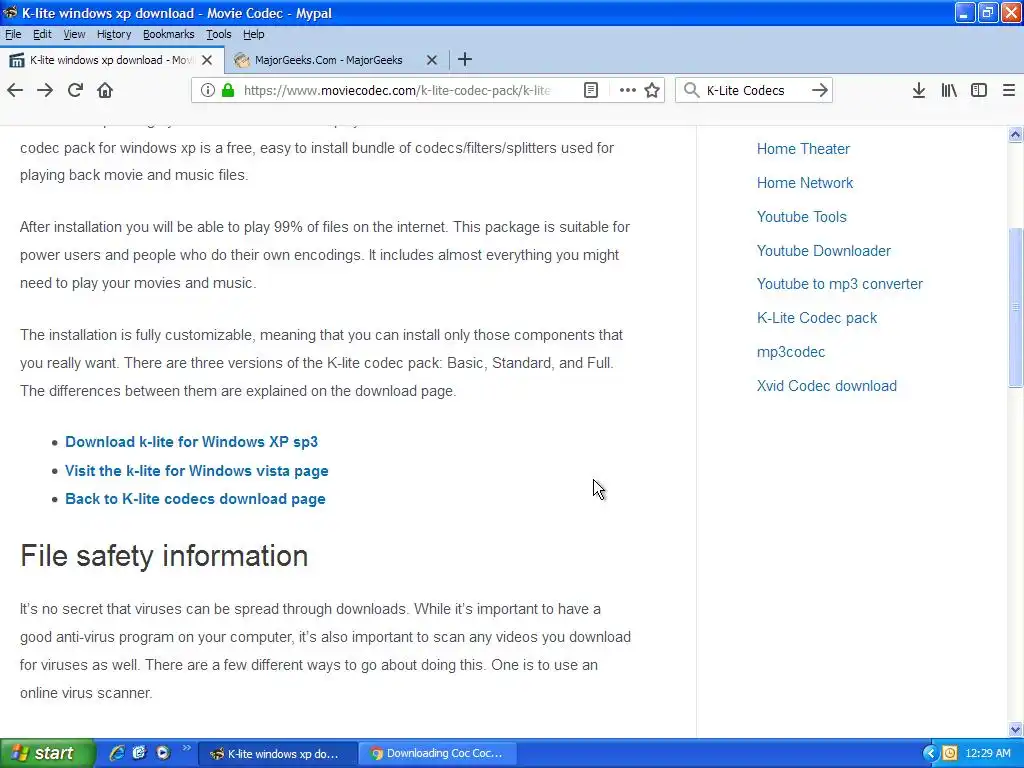The height and width of the screenshot is (768, 1024).
Task: Expand hidden quick launch items chevron
Action: click(186, 748)
